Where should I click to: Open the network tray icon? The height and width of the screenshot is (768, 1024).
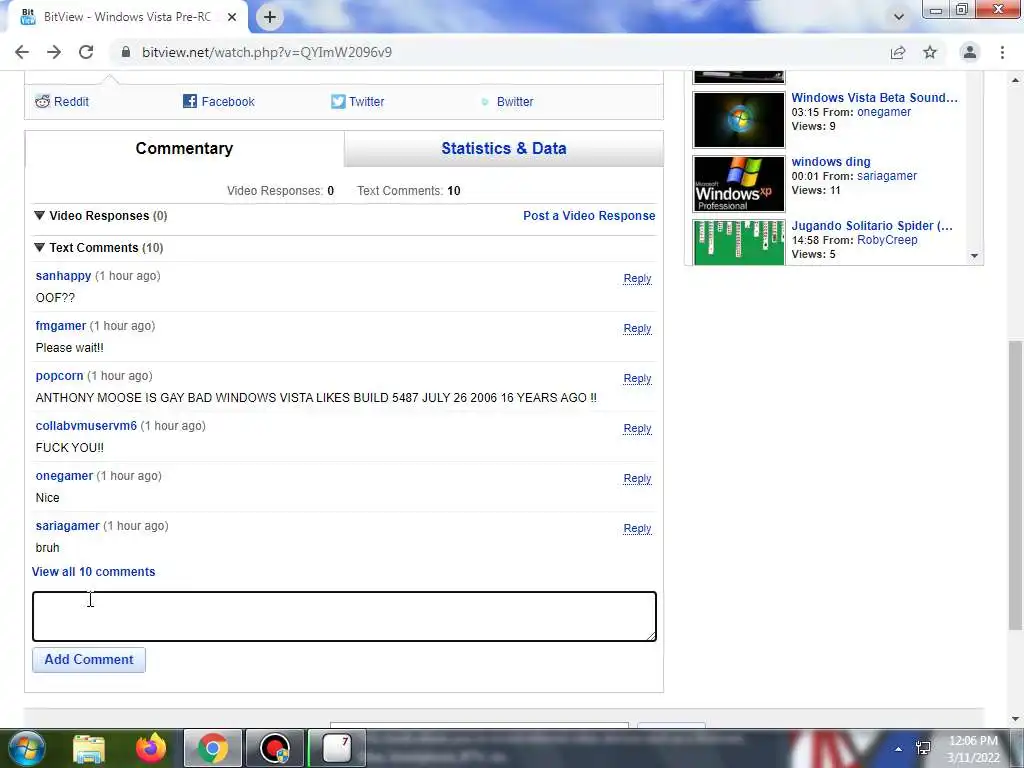[x=923, y=748]
